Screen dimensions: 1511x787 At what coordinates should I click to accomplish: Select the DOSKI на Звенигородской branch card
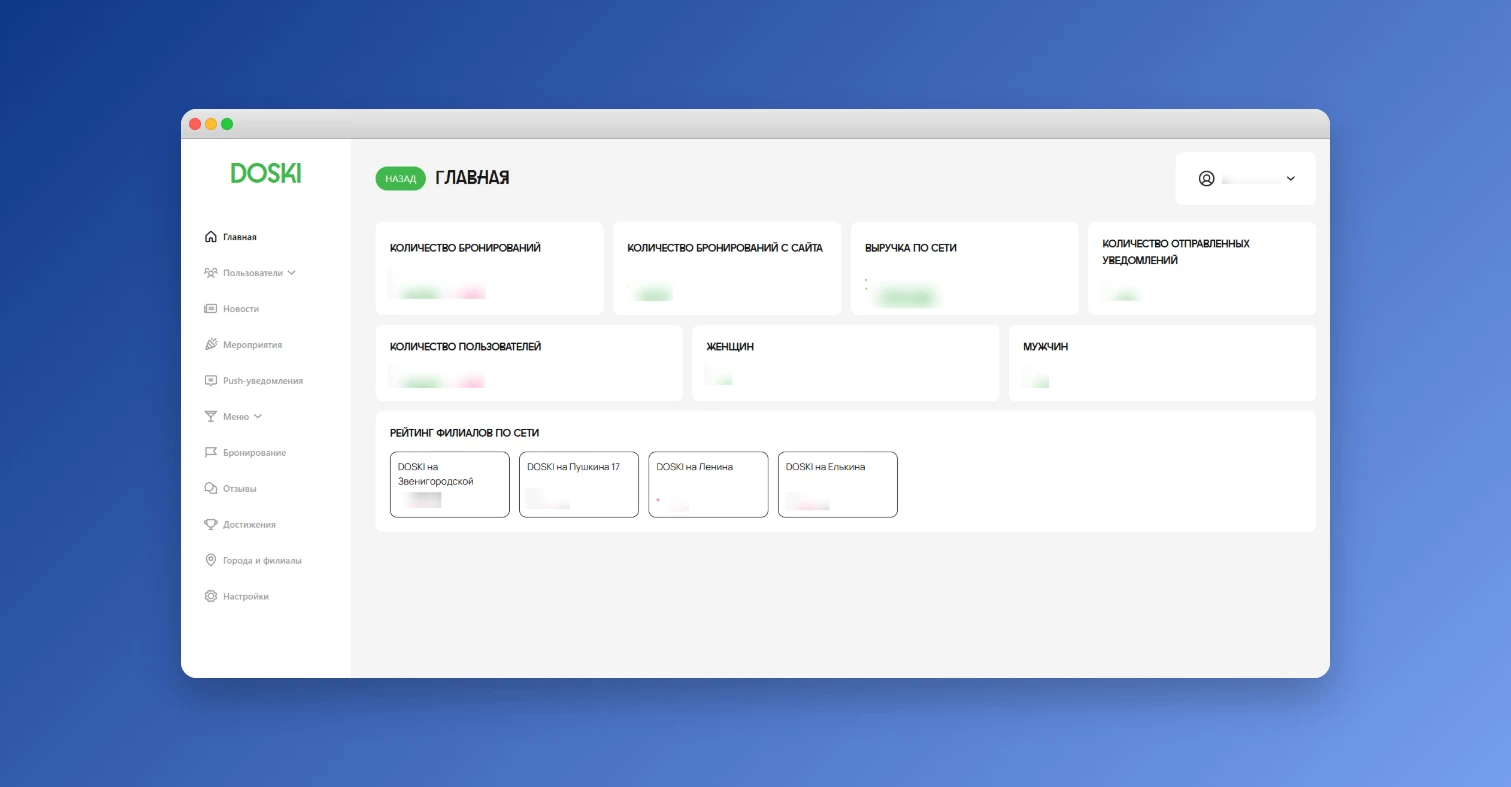tap(449, 484)
